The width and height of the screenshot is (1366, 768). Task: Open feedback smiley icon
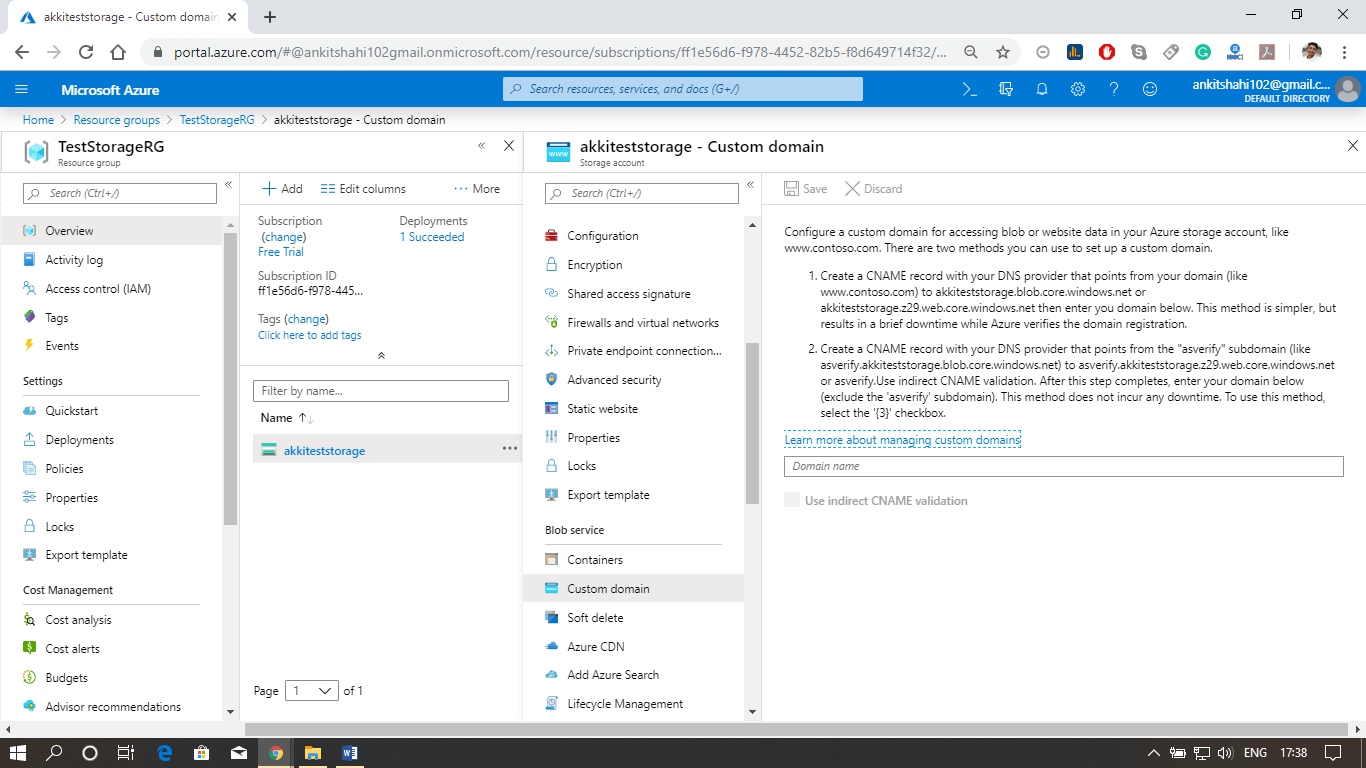point(1150,89)
